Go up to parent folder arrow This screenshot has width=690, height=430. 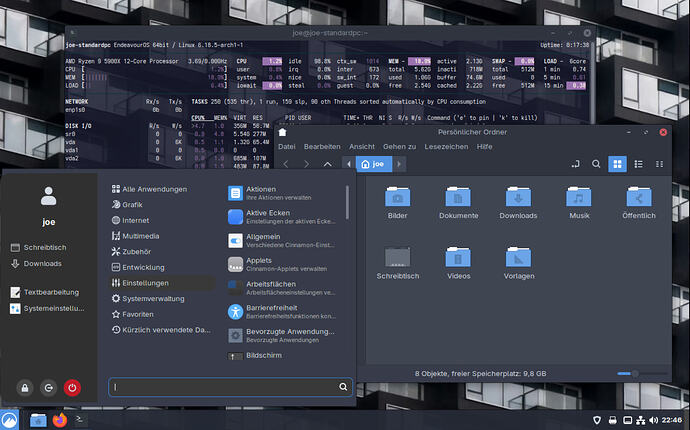328,164
